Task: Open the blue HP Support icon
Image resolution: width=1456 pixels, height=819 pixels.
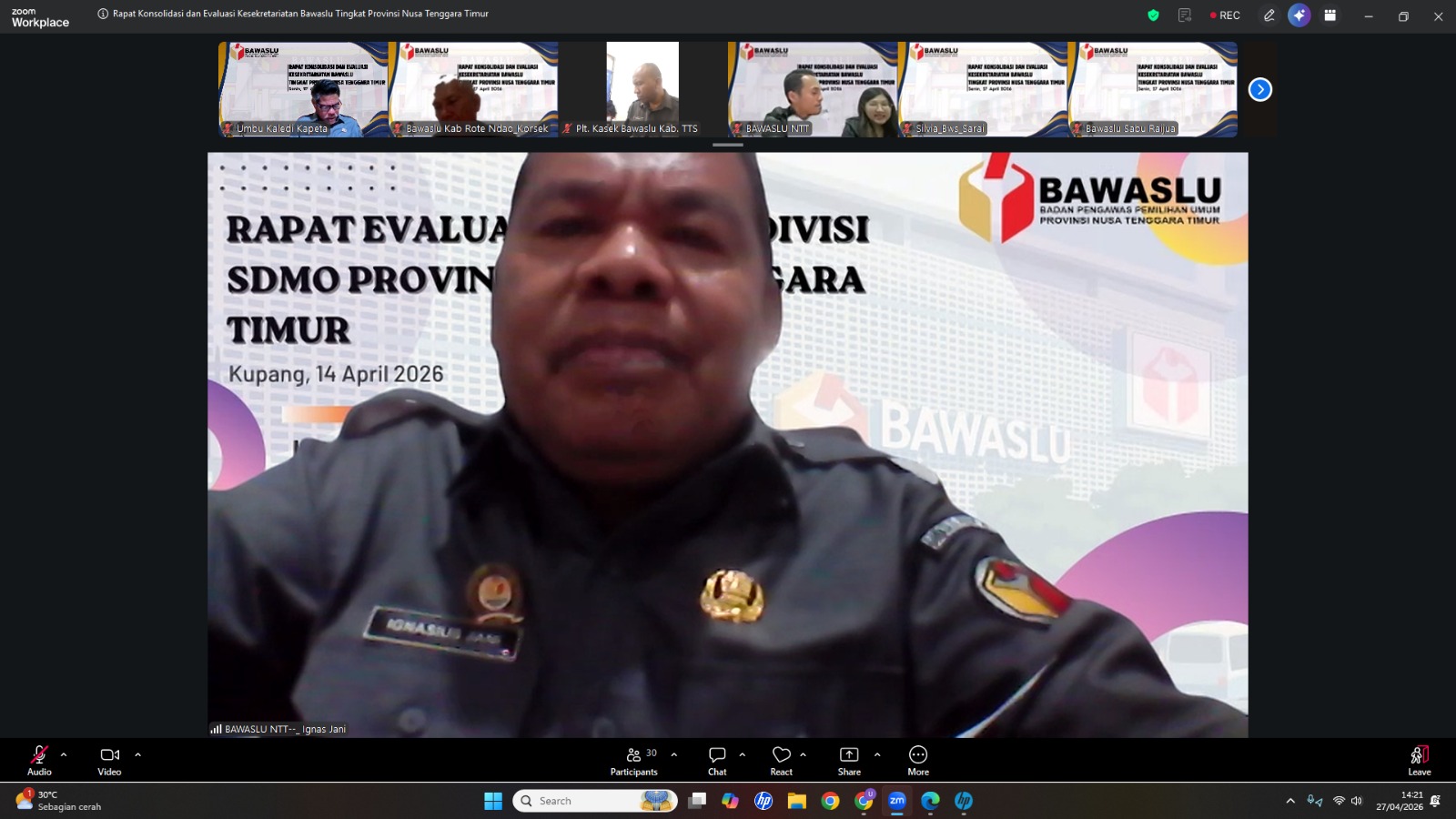Action: [964, 801]
